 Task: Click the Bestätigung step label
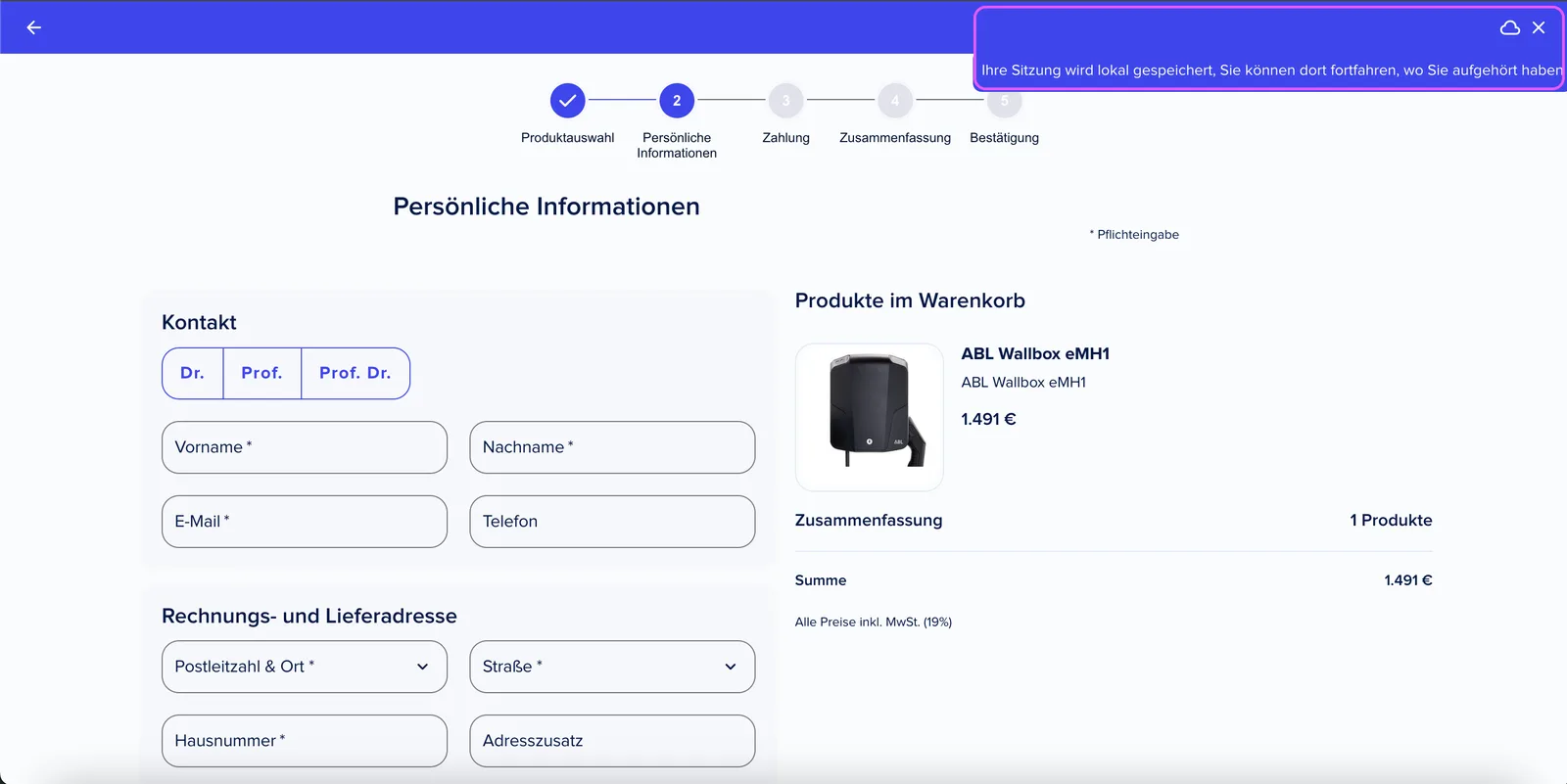1004,138
